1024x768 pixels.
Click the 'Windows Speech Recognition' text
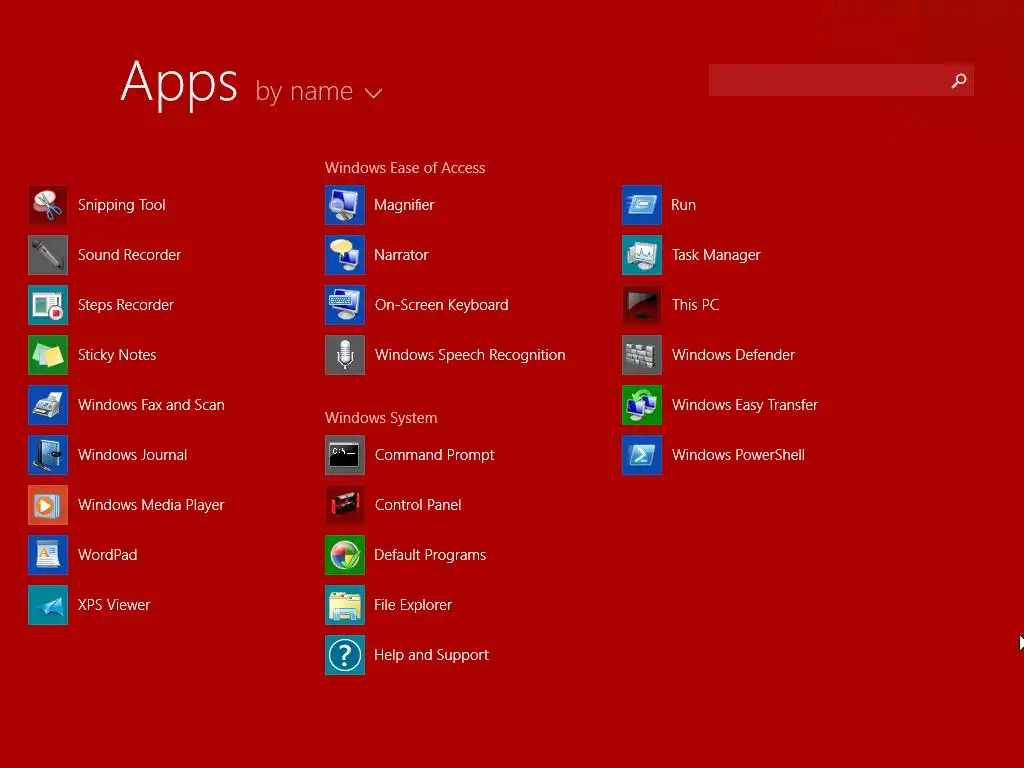point(470,355)
